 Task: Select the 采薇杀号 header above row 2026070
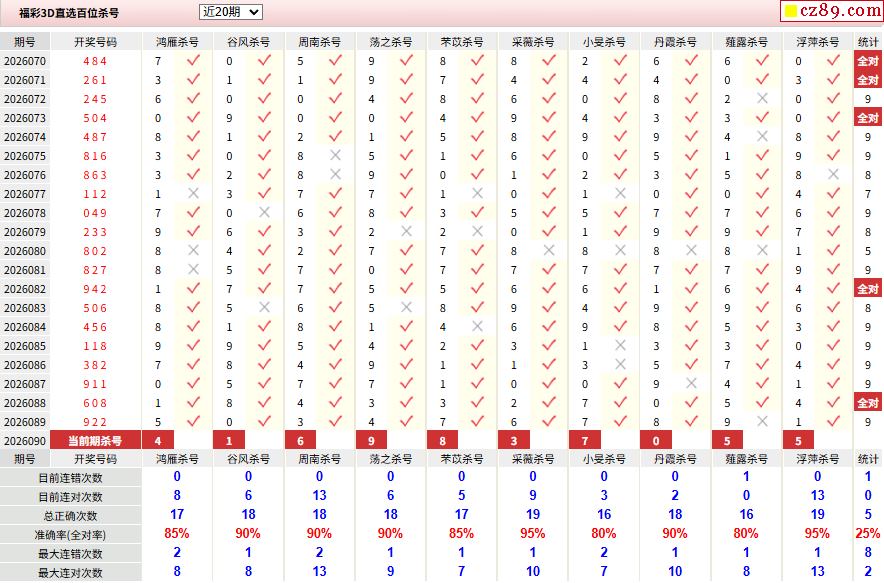pyautogui.click(x=533, y=42)
